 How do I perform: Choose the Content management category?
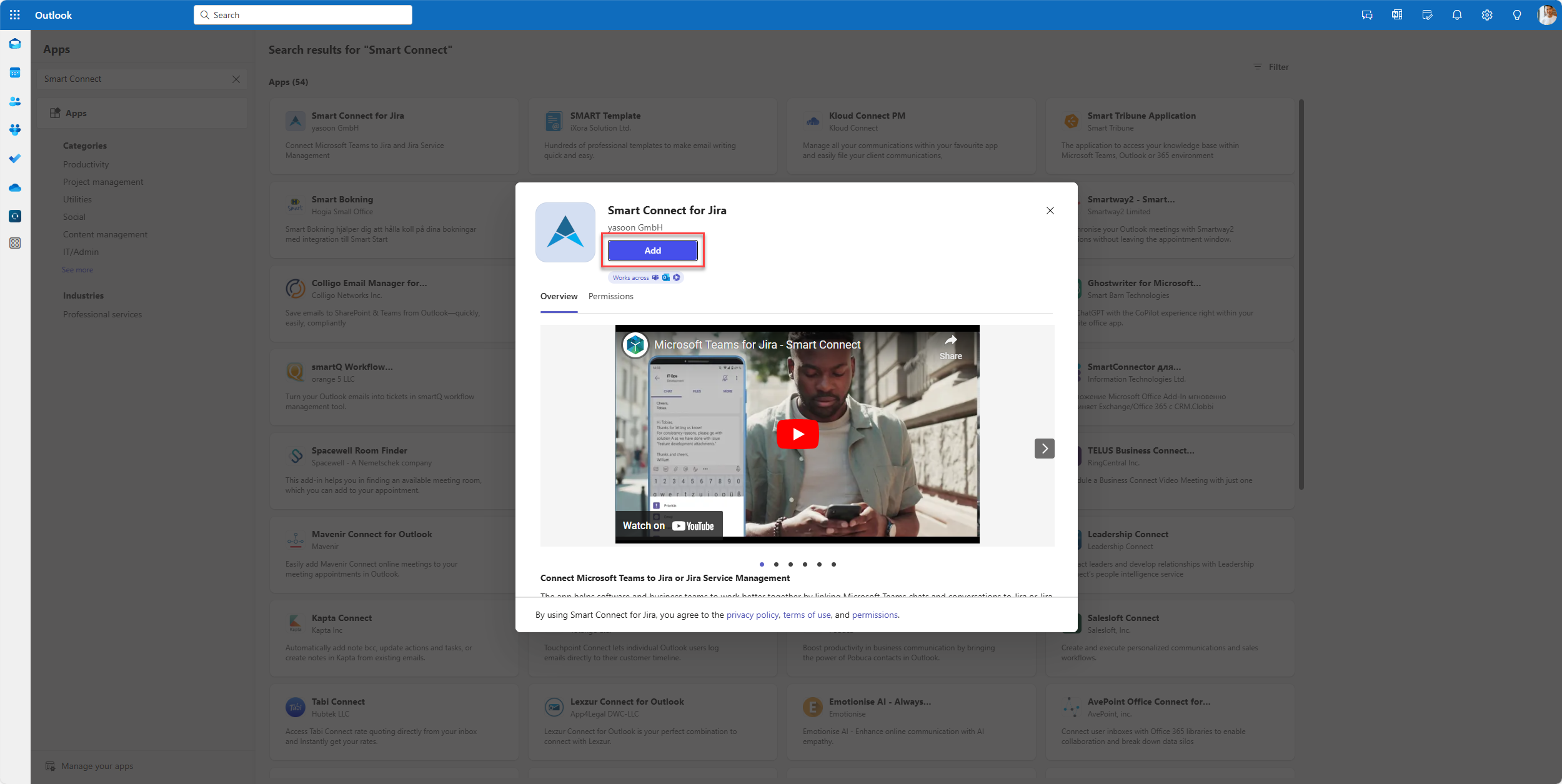(x=105, y=234)
